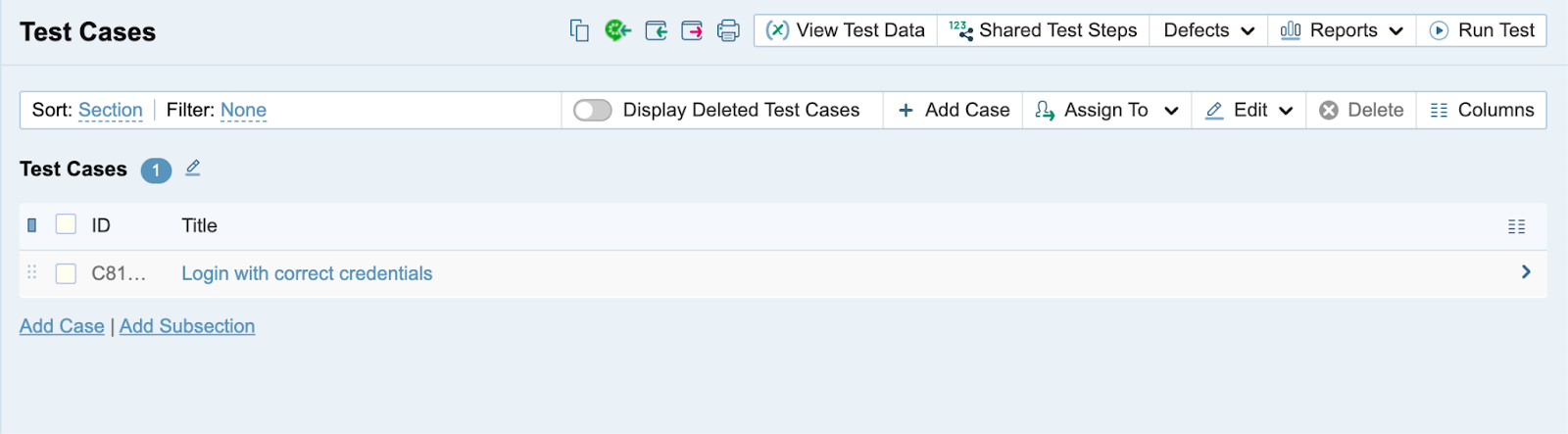Screen dimensions: 1568x434
Task: Click the copy test cases icon
Action: (x=579, y=30)
